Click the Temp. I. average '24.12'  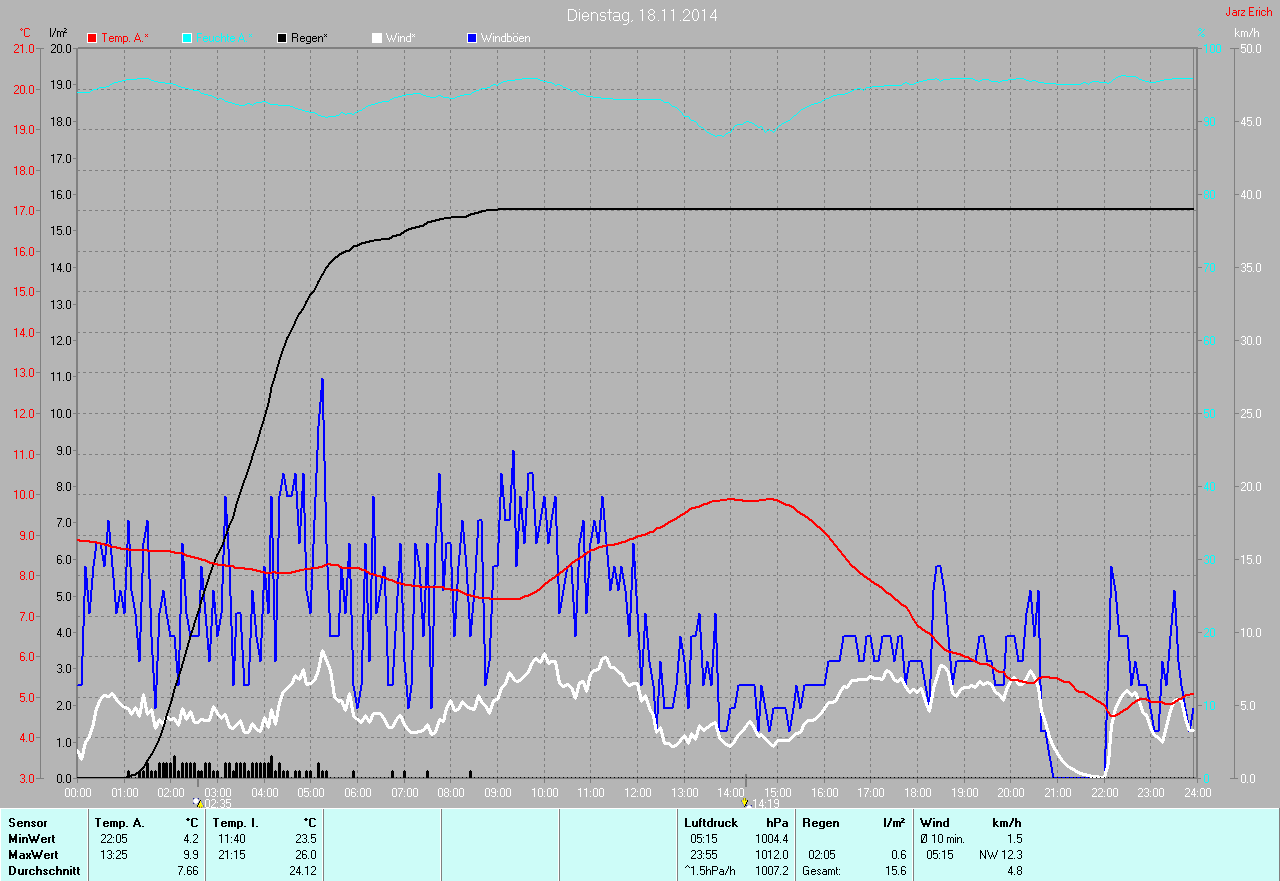point(302,870)
